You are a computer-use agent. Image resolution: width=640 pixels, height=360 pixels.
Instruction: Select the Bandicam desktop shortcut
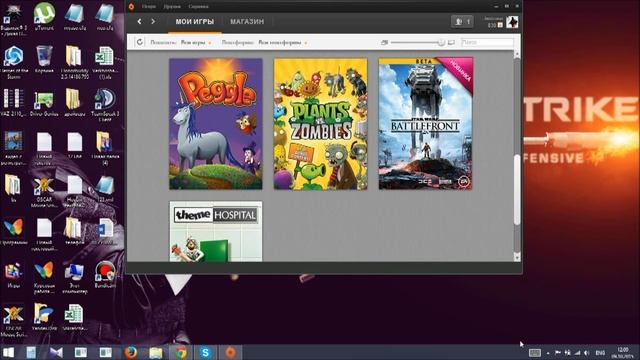105,275
